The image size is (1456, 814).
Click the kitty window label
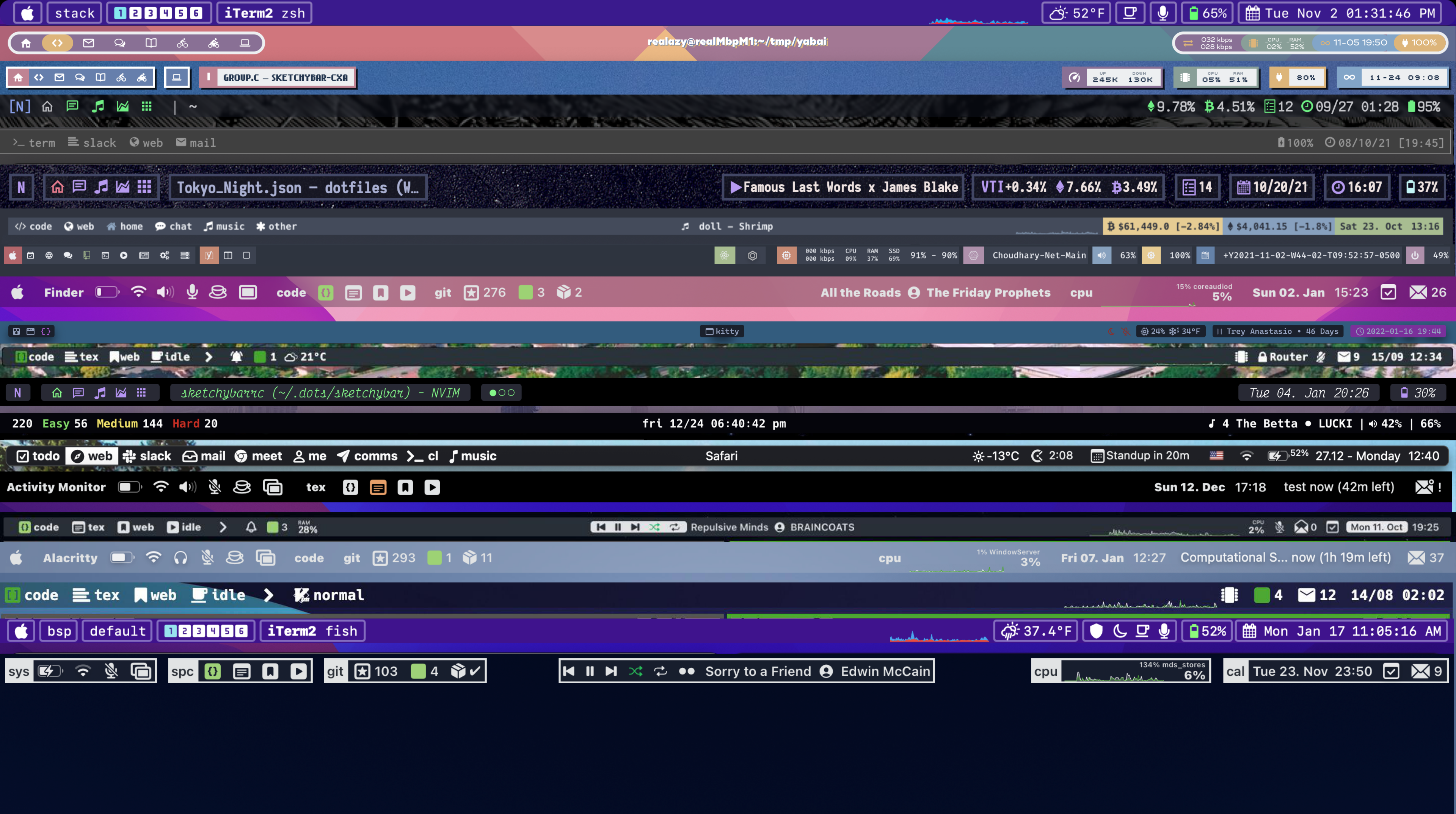point(722,332)
